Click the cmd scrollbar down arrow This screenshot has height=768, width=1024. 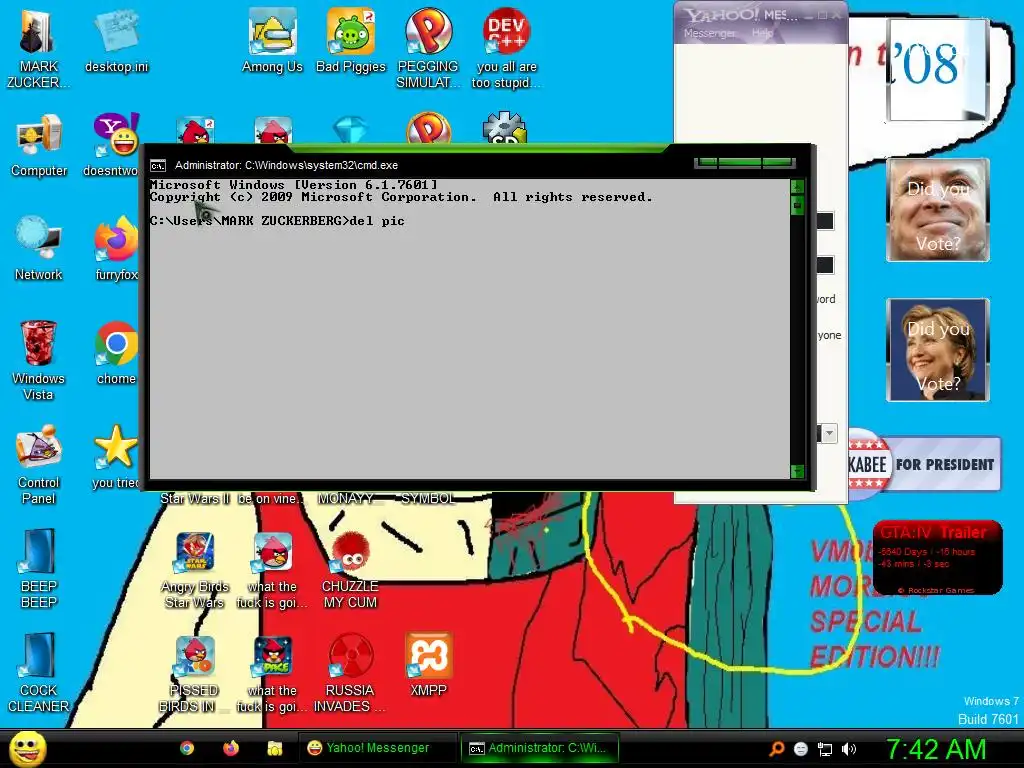pyautogui.click(x=797, y=471)
